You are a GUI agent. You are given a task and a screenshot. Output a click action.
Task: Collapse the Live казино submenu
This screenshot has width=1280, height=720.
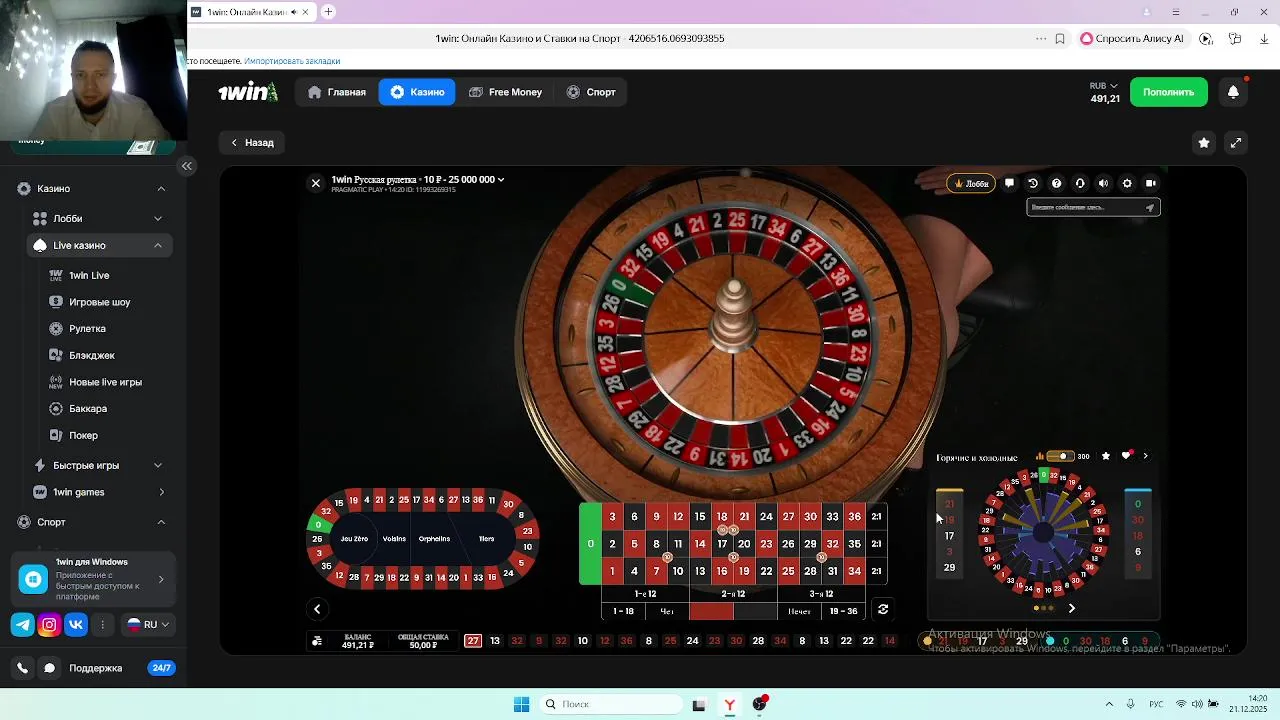click(158, 245)
